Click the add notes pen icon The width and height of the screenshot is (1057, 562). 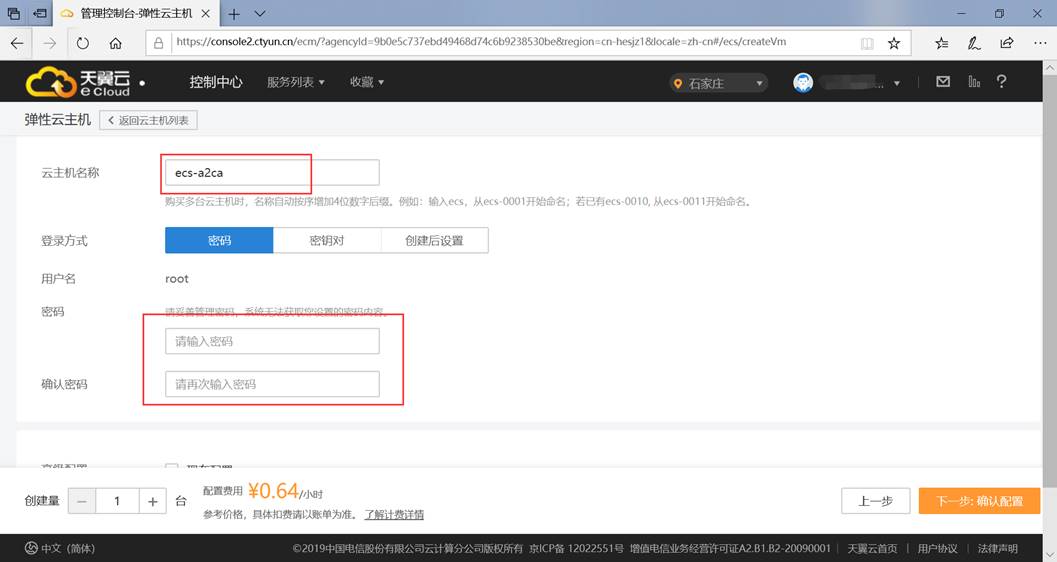974,43
